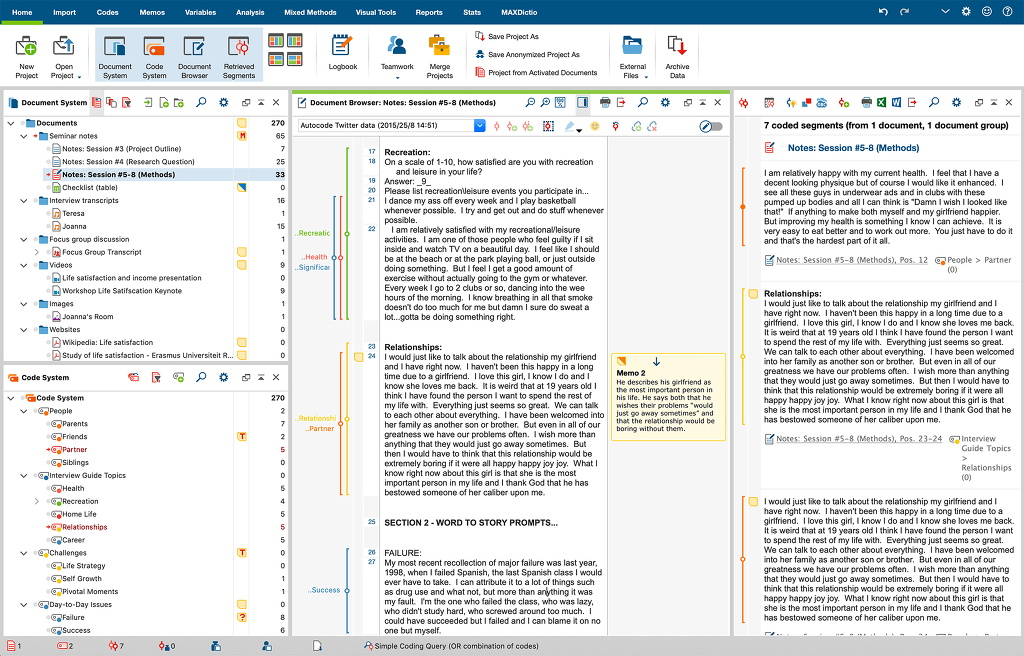Expand the Focus Group Transcript item
Screen dimensions: 1024x656
[x=37, y=252]
